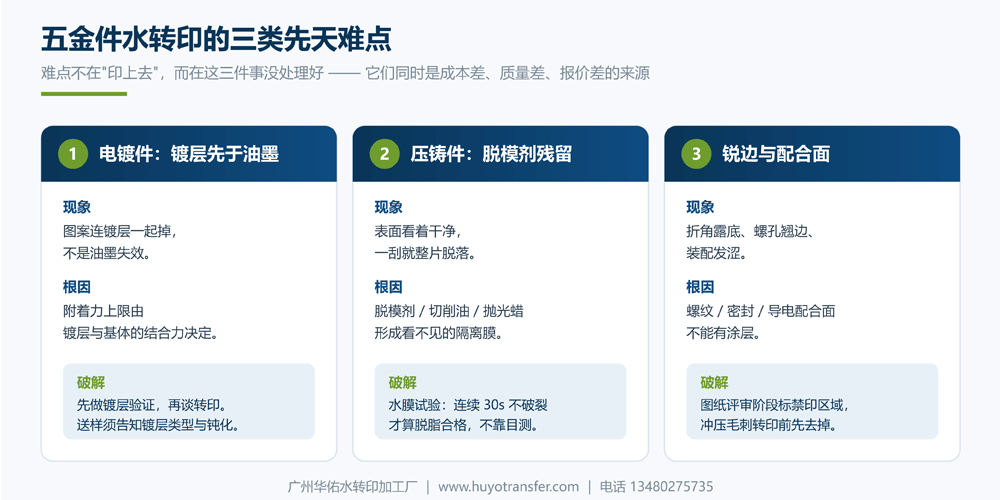Click the text 先做镀层验证，再谈转印。
Screen dimensions: 1000x500
click(x=152, y=405)
